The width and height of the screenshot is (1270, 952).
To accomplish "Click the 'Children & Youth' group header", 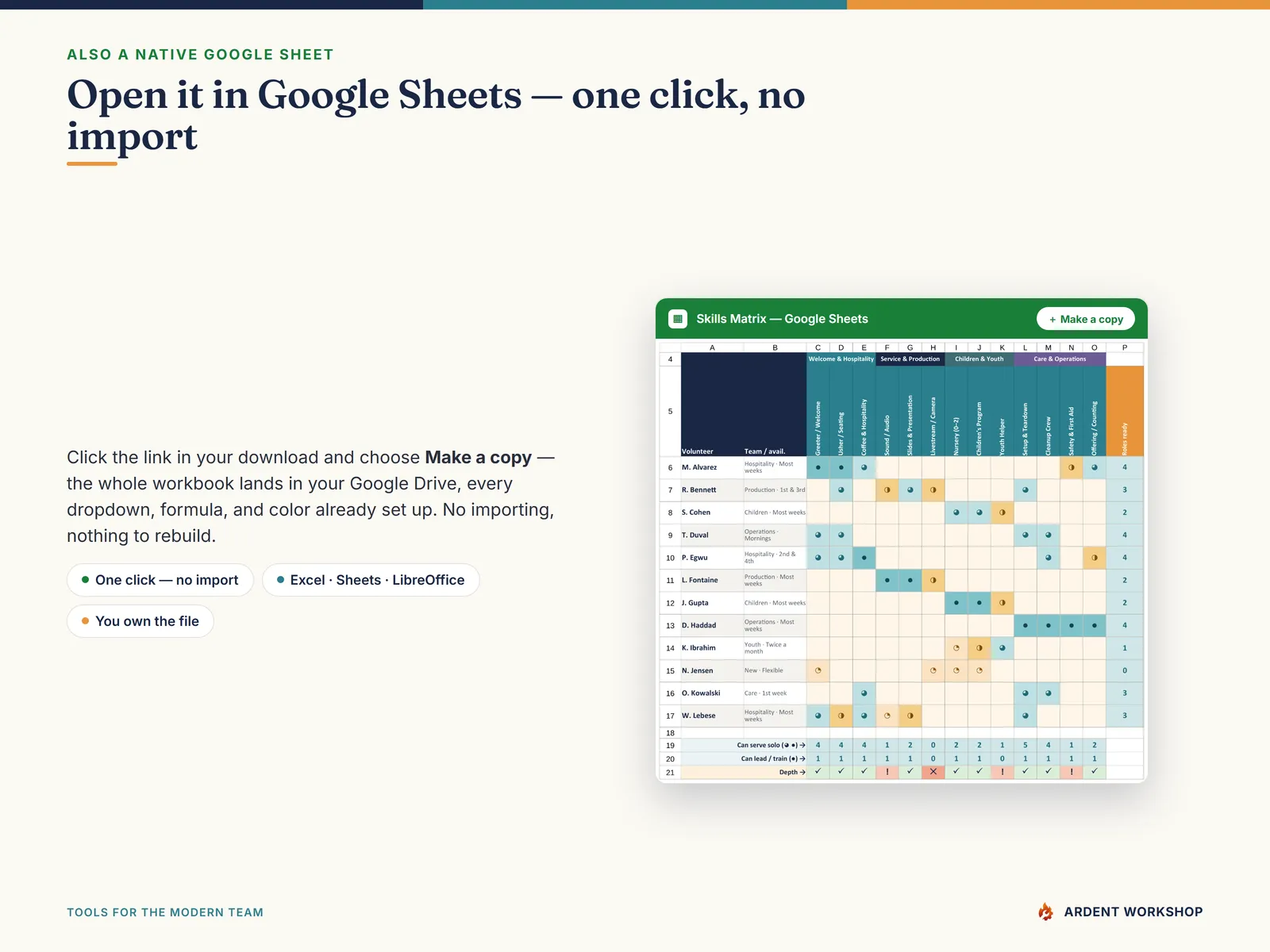I will pyautogui.click(x=979, y=359).
